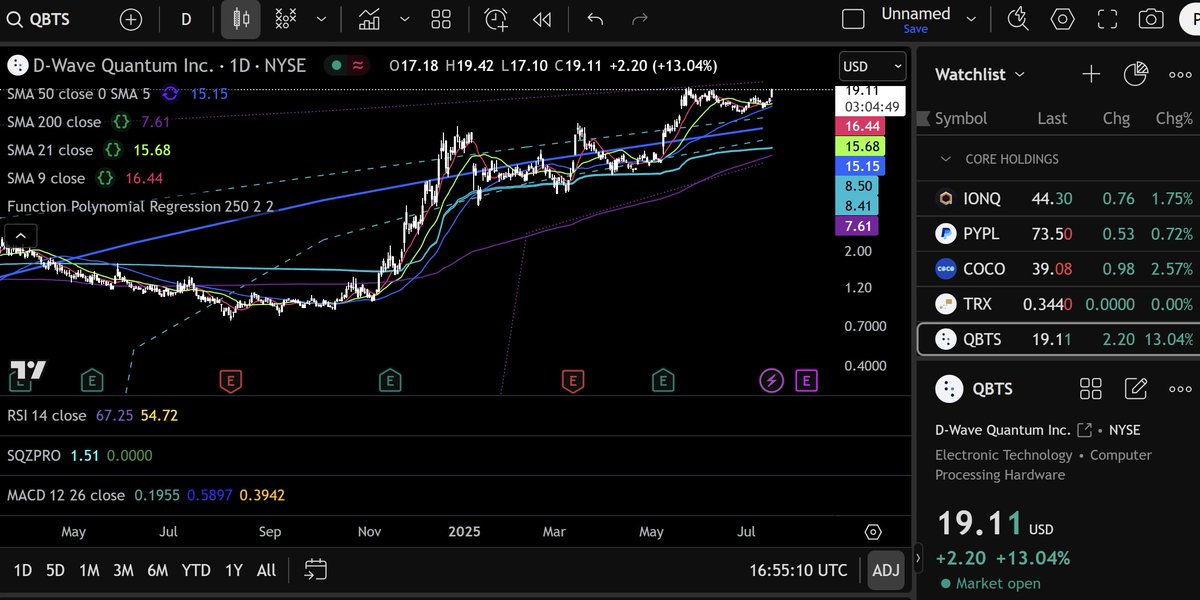This screenshot has height=600, width=1200.
Task: Select 1M time range
Action: pyautogui.click(x=89, y=570)
